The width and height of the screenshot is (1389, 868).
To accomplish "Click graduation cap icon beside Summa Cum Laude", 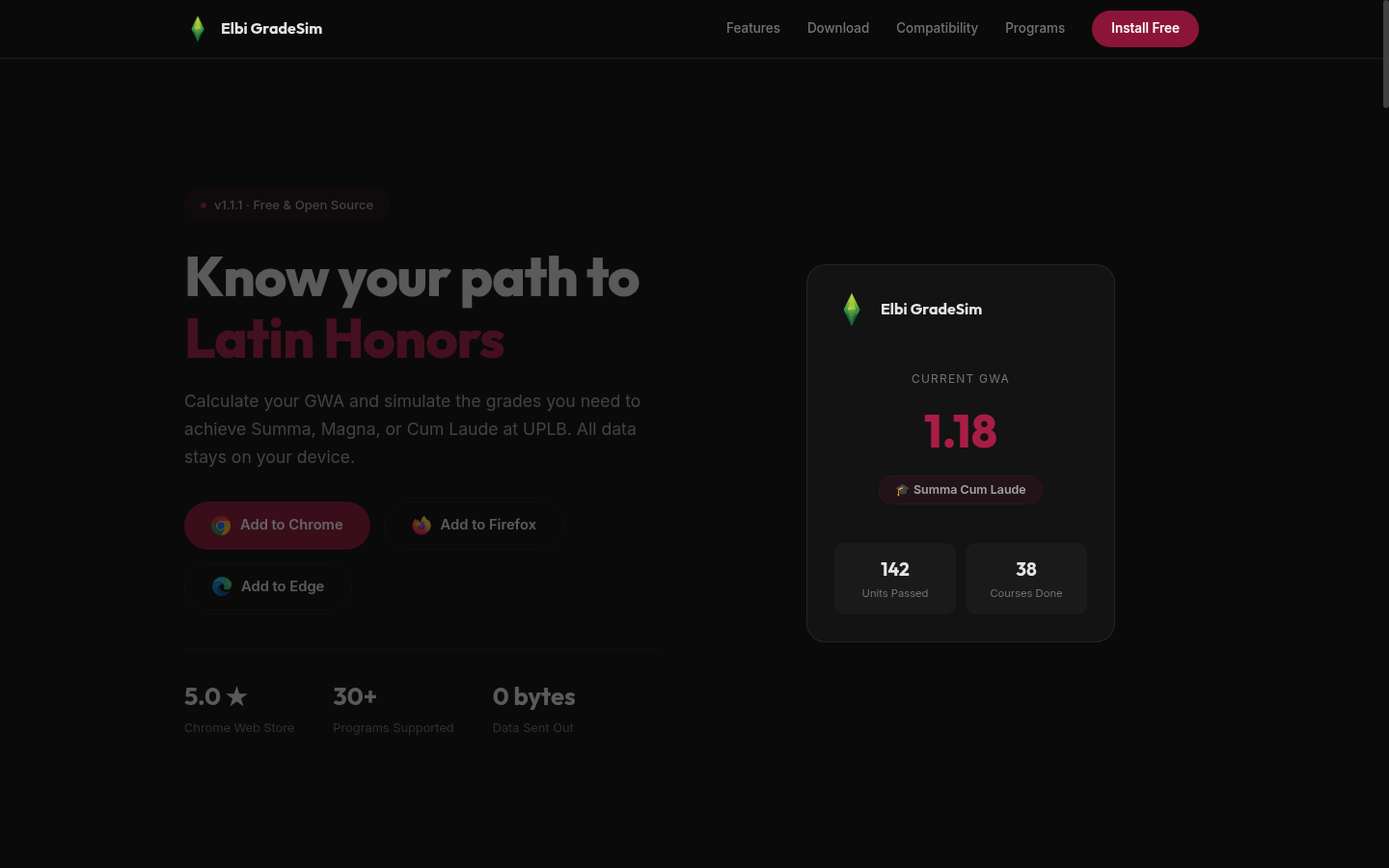I will 902,490.
